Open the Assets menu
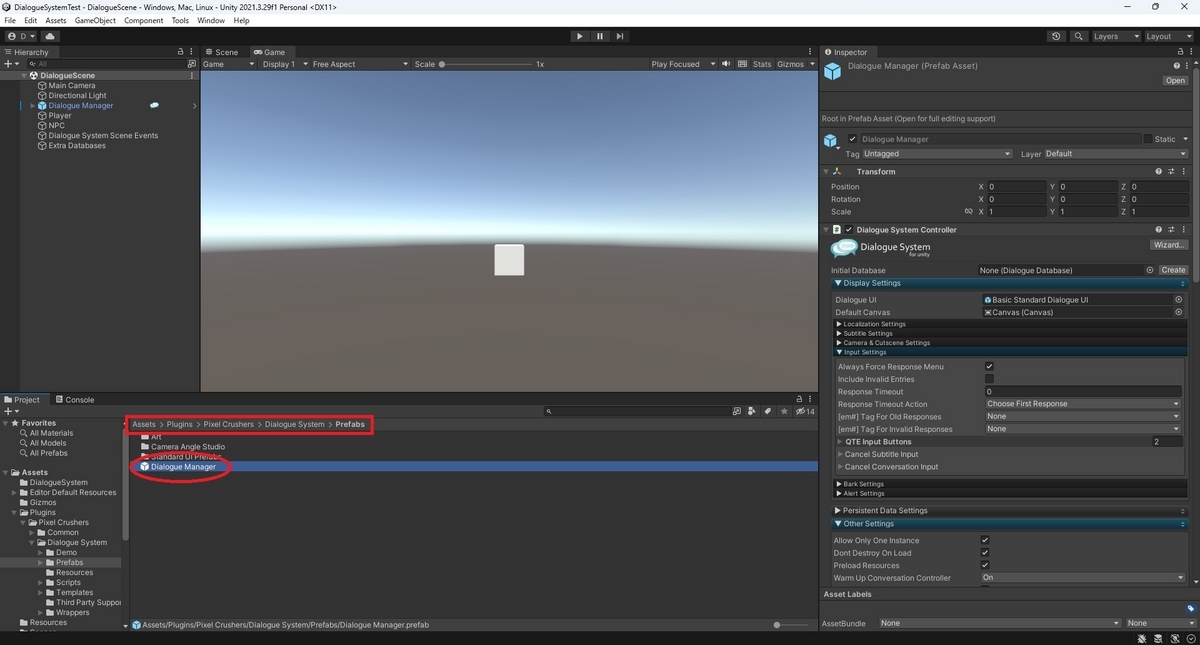This screenshot has height=645, width=1200. (x=56, y=20)
